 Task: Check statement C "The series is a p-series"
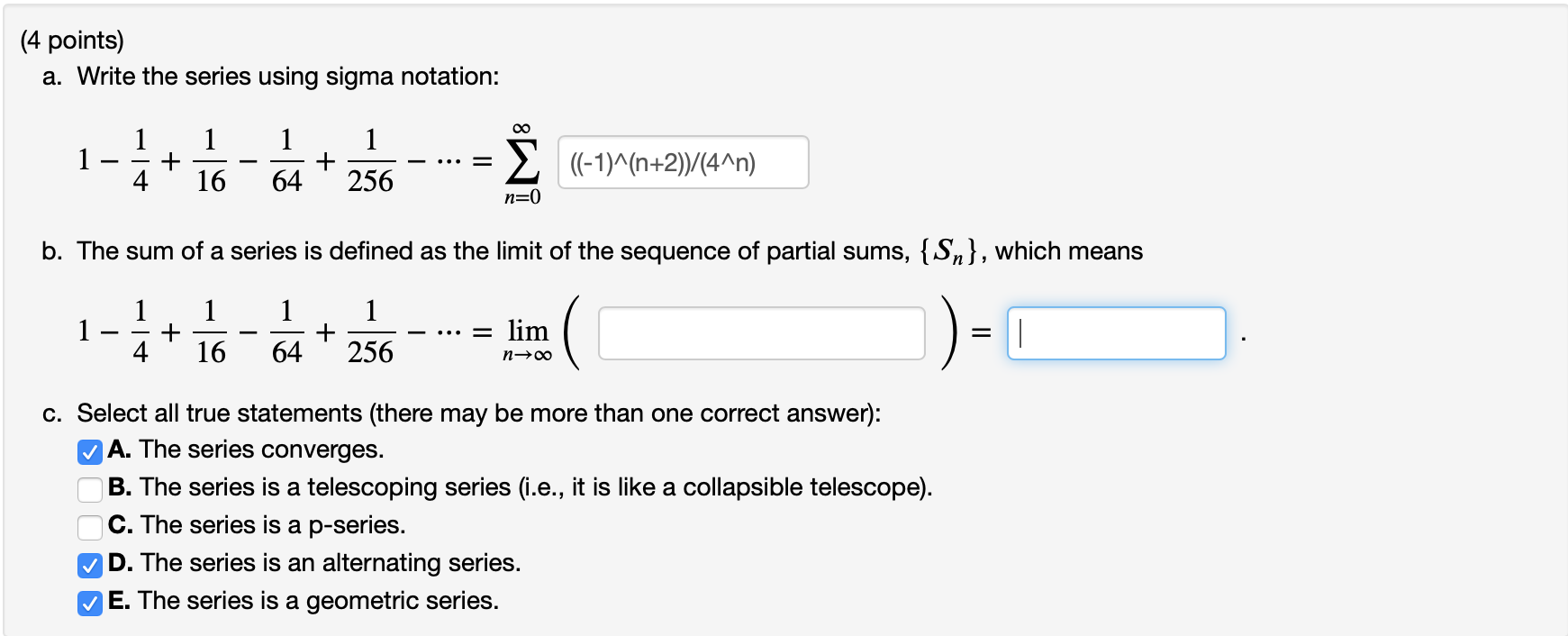pyautogui.click(x=90, y=529)
